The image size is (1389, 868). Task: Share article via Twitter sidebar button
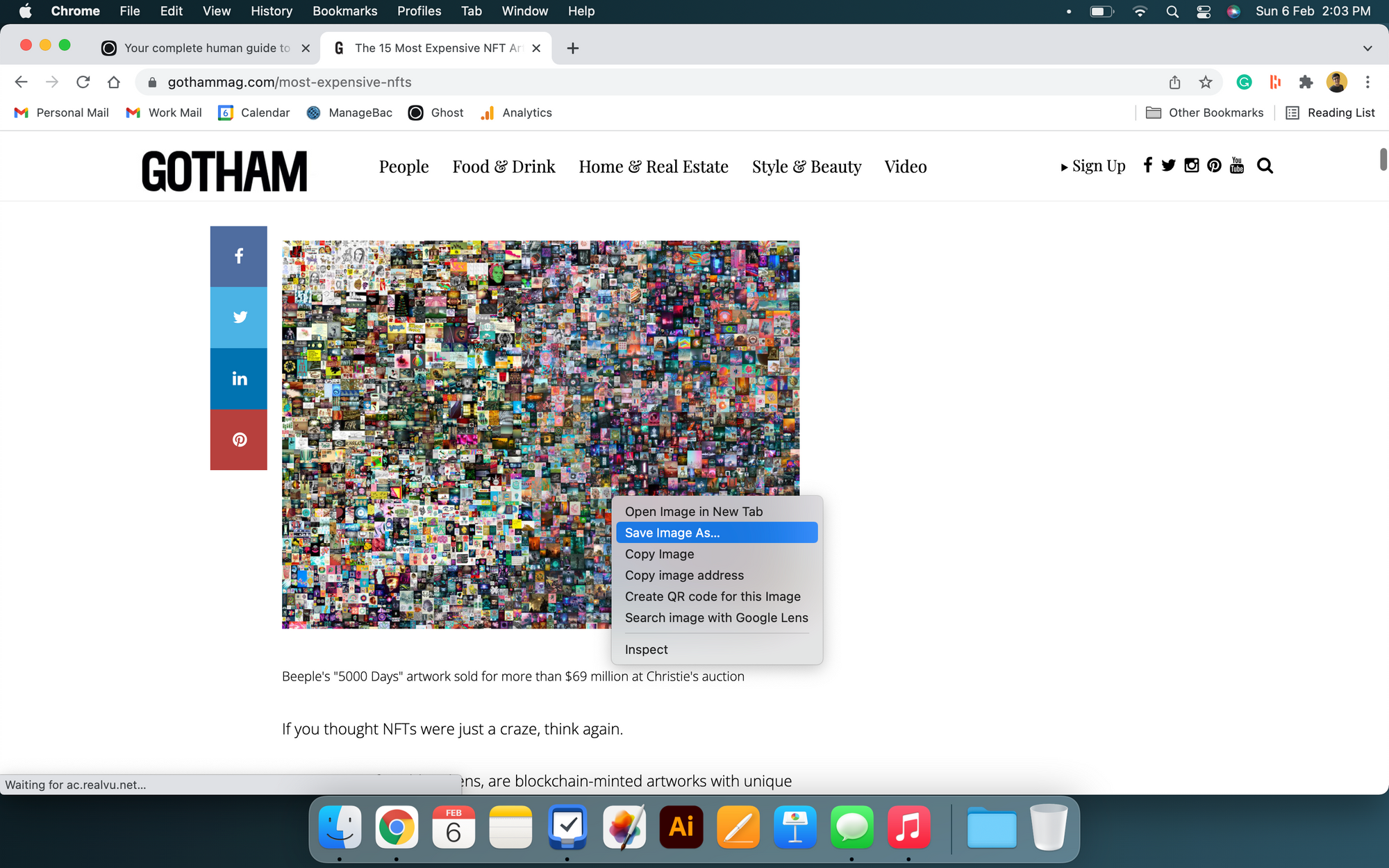[x=238, y=317]
